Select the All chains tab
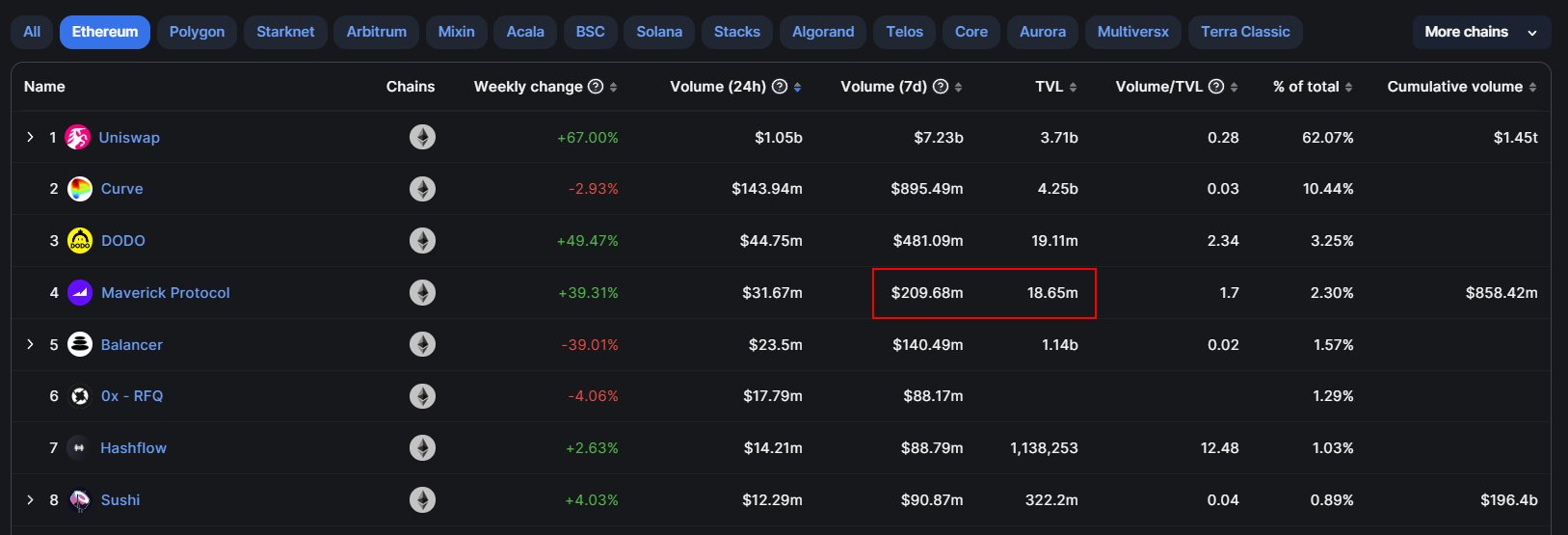This screenshot has width=1568, height=535. (32, 32)
